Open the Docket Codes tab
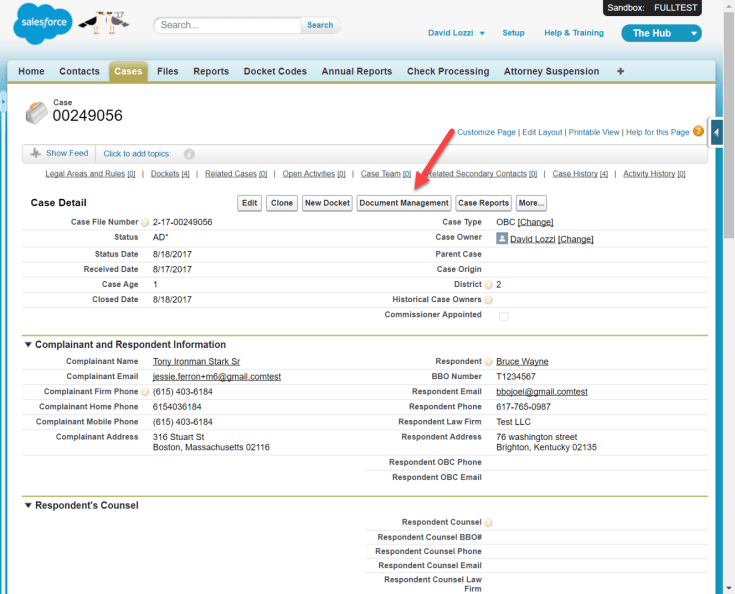 point(275,71)
